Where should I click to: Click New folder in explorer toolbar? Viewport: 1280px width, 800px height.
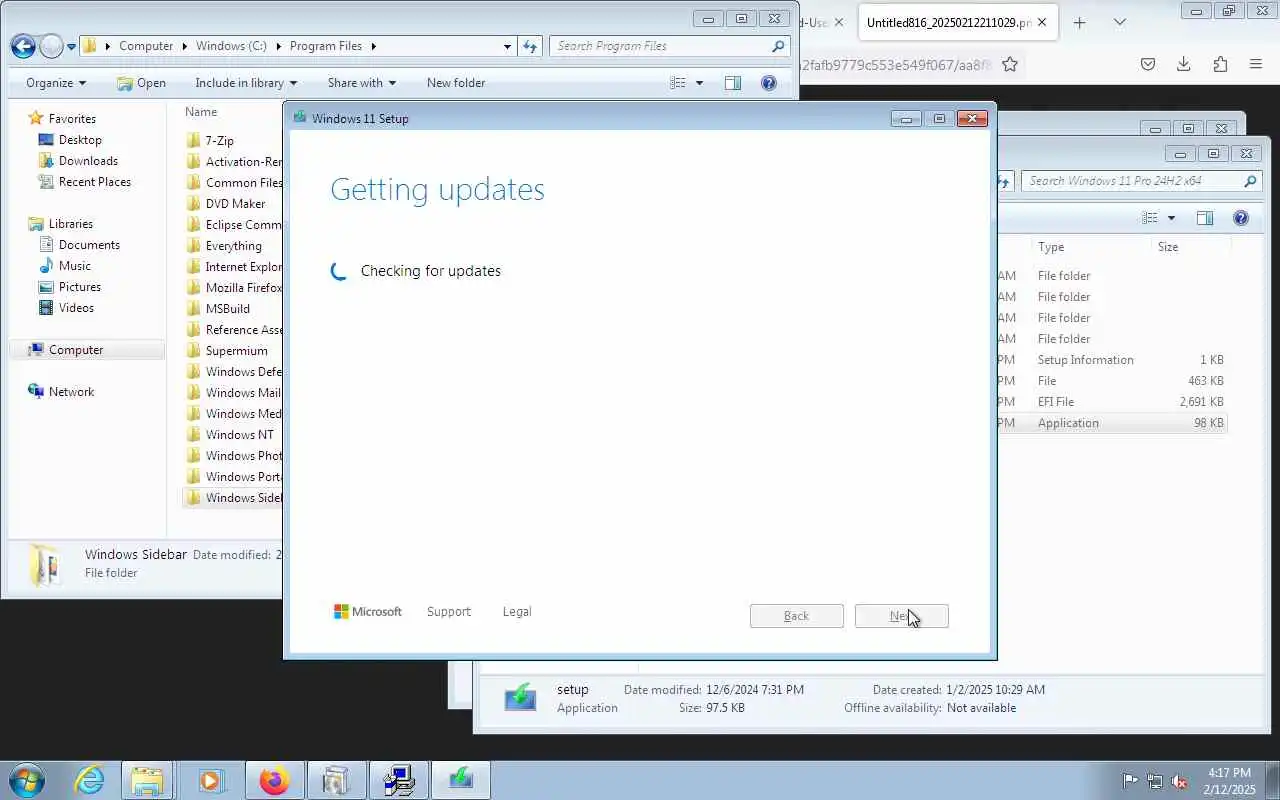456,83
